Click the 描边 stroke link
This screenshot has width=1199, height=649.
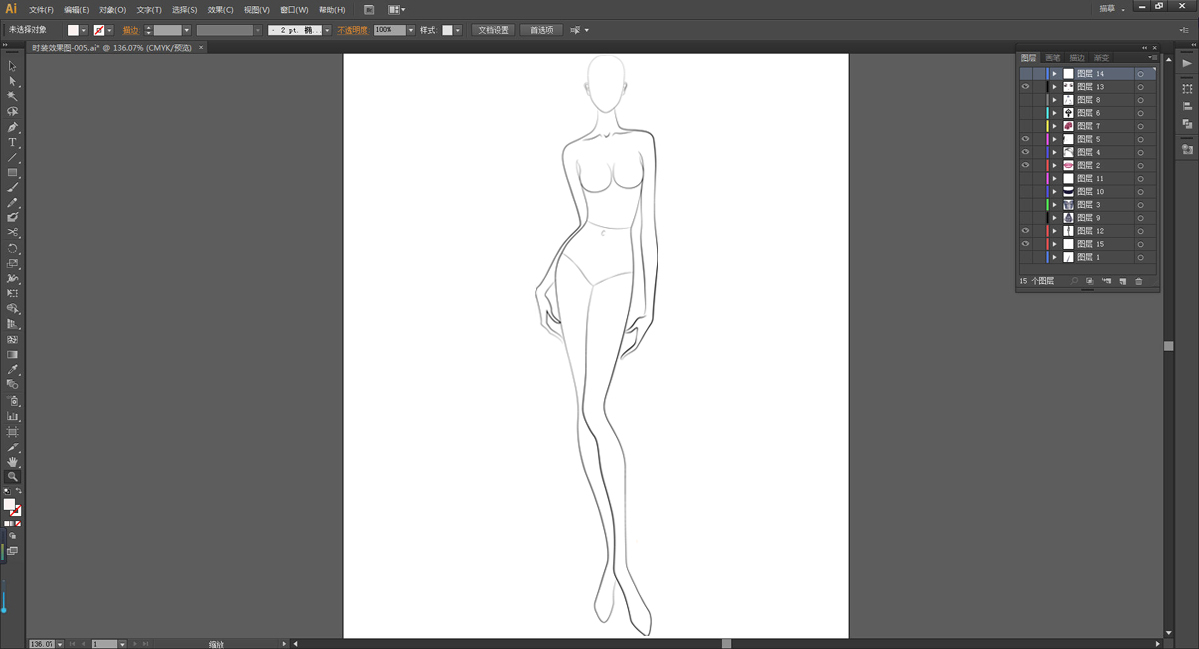click(131, 31)
